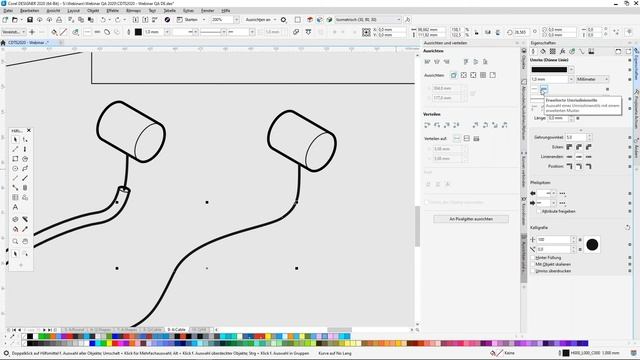Image resolution: width=640 pixels, height=360 pixels.
Task: Toggle distribute to selection extent option
Action: pos(457,139)
